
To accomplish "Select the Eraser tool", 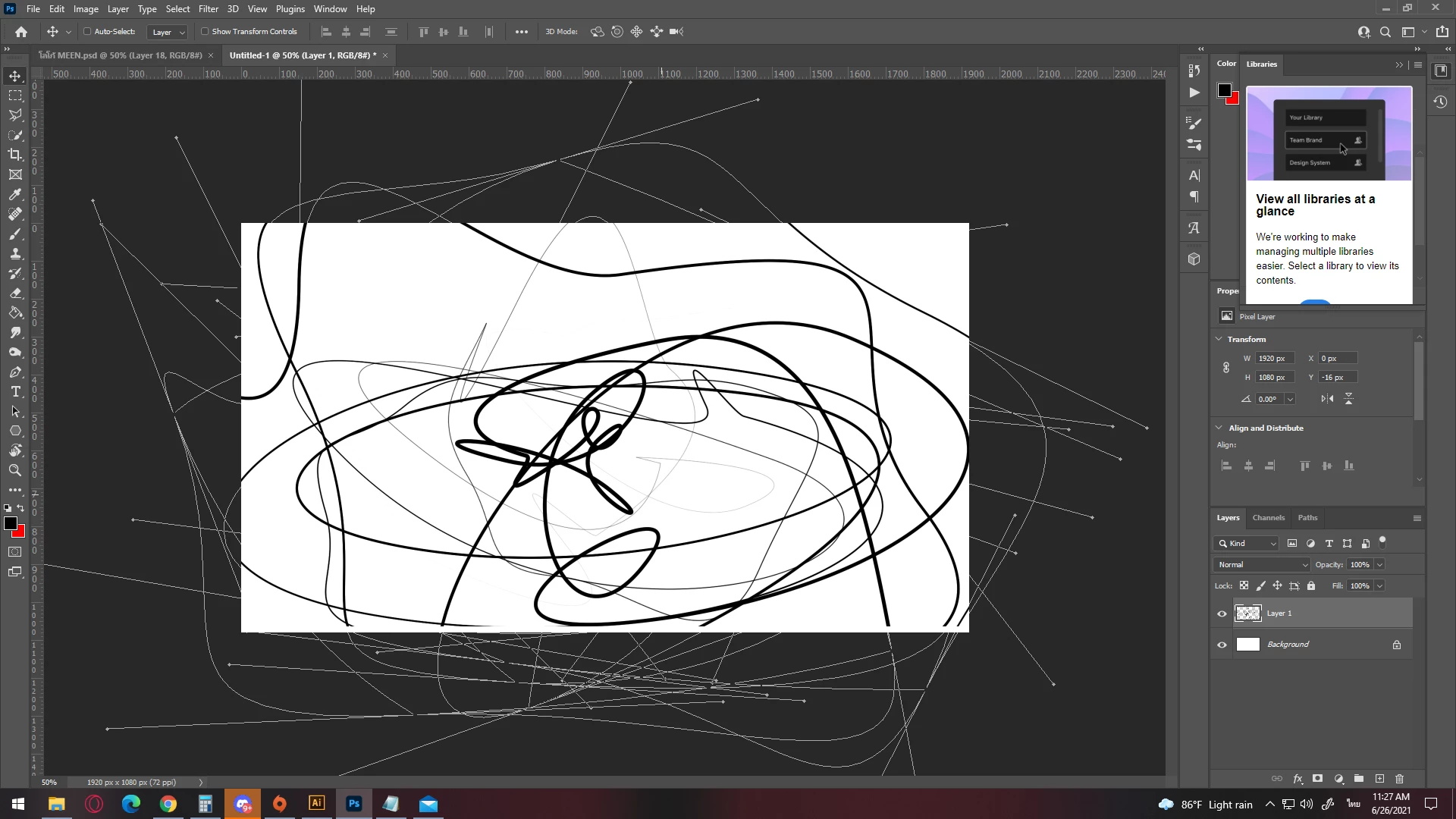I will [x=15, y=293].
